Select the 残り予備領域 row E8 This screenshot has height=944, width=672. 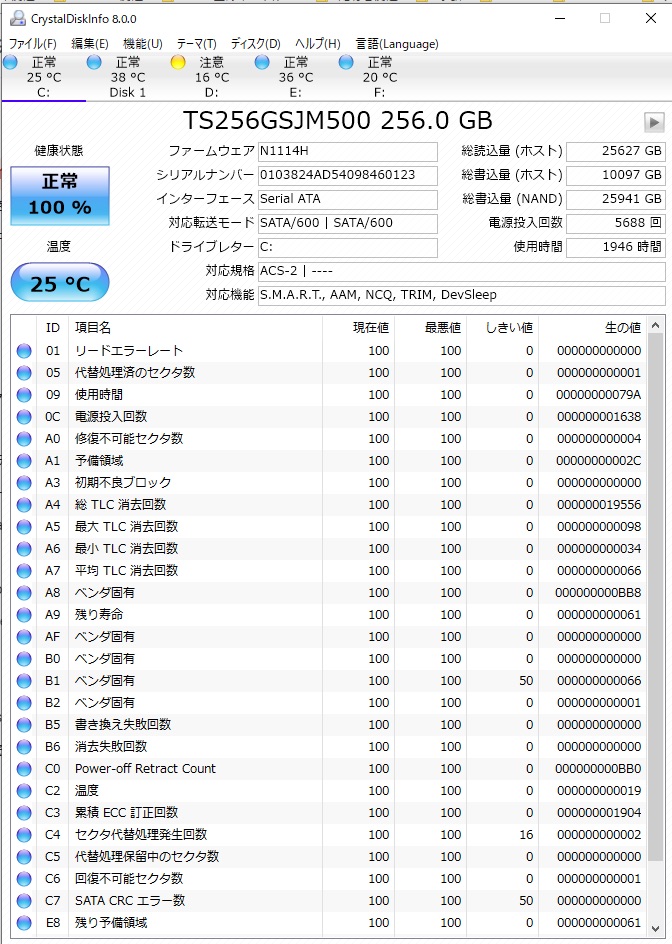tap(329, 923)
